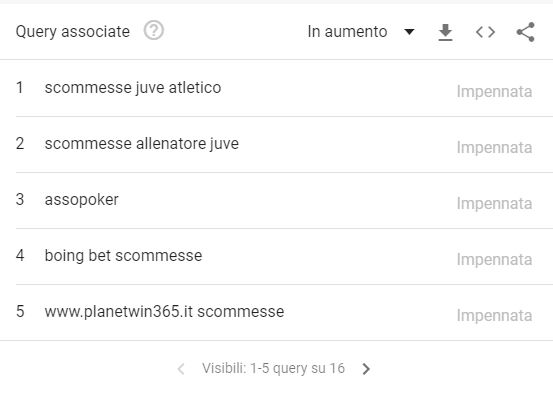Go to the previous page of queries
The image size is (553, 393).
pyautogui.click(x=181, y=369)
